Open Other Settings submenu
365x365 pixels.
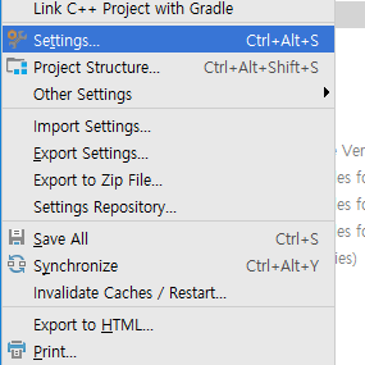point(168,94)
